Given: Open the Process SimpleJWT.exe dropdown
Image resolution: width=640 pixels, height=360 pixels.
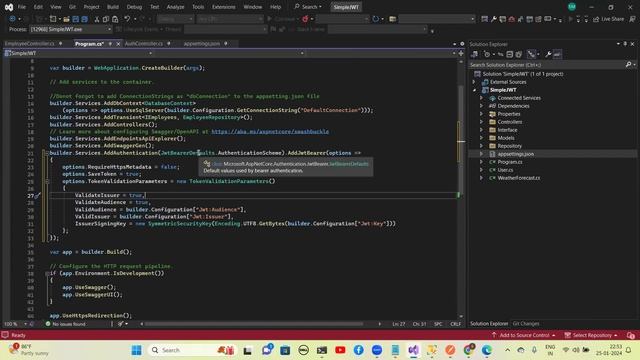Looking at the screenshot, I should click(x=71, y=29).
